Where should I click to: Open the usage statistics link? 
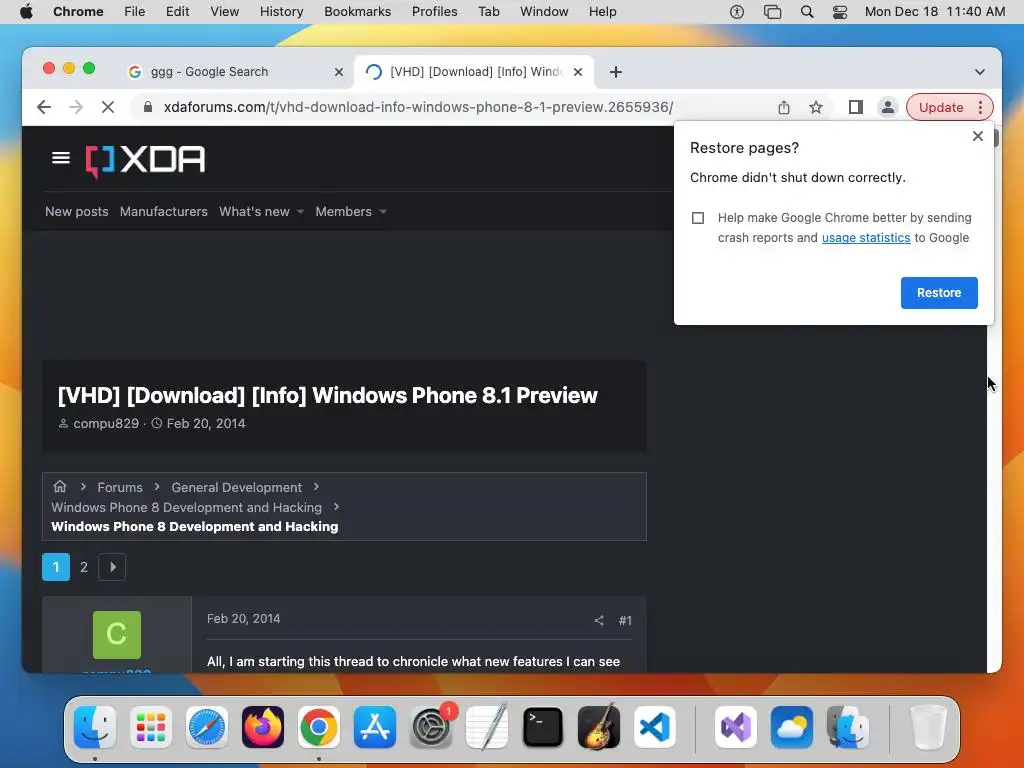coord(866,238)
